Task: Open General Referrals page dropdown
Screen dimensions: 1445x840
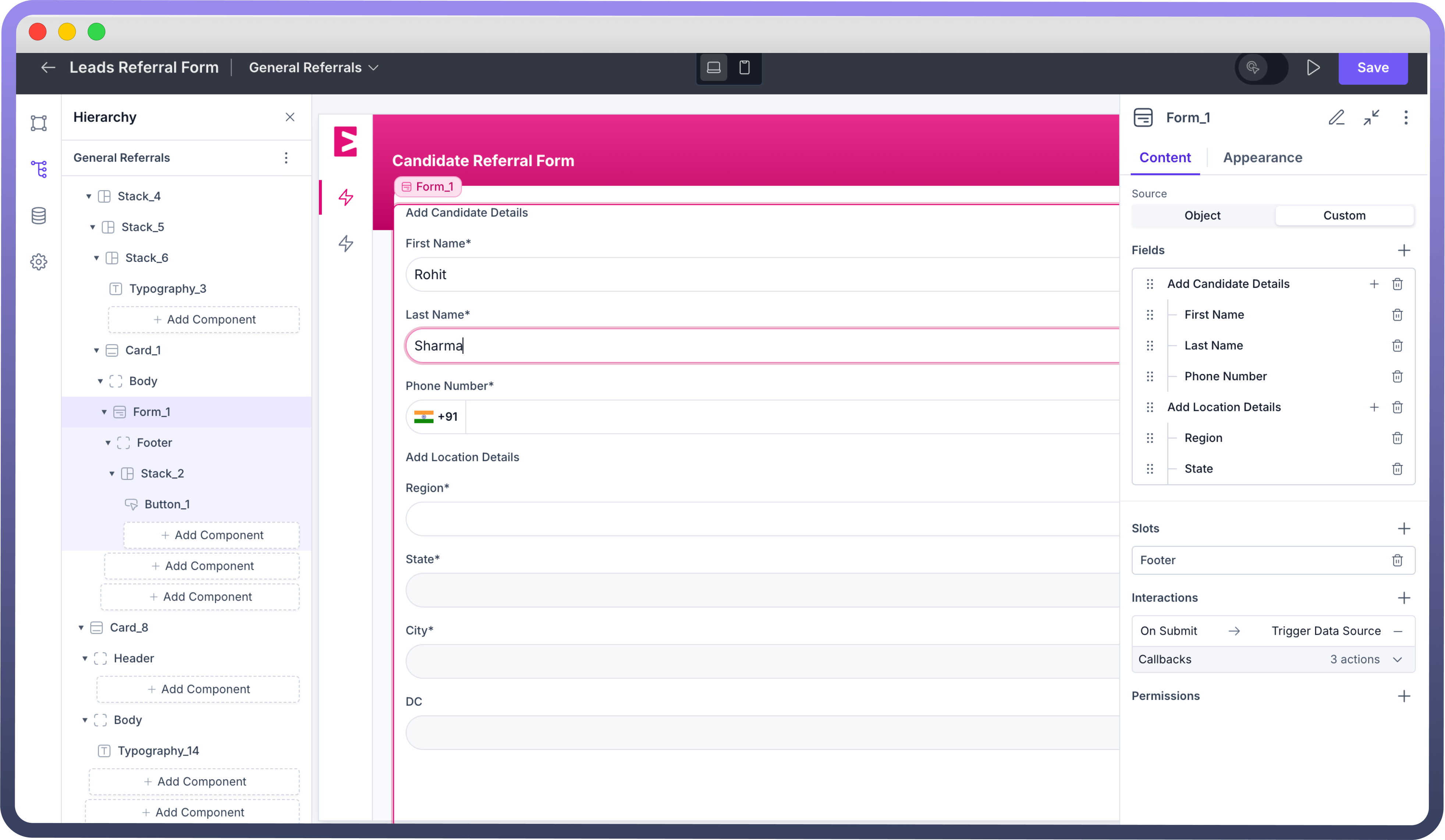Action: tap(314, 68)
